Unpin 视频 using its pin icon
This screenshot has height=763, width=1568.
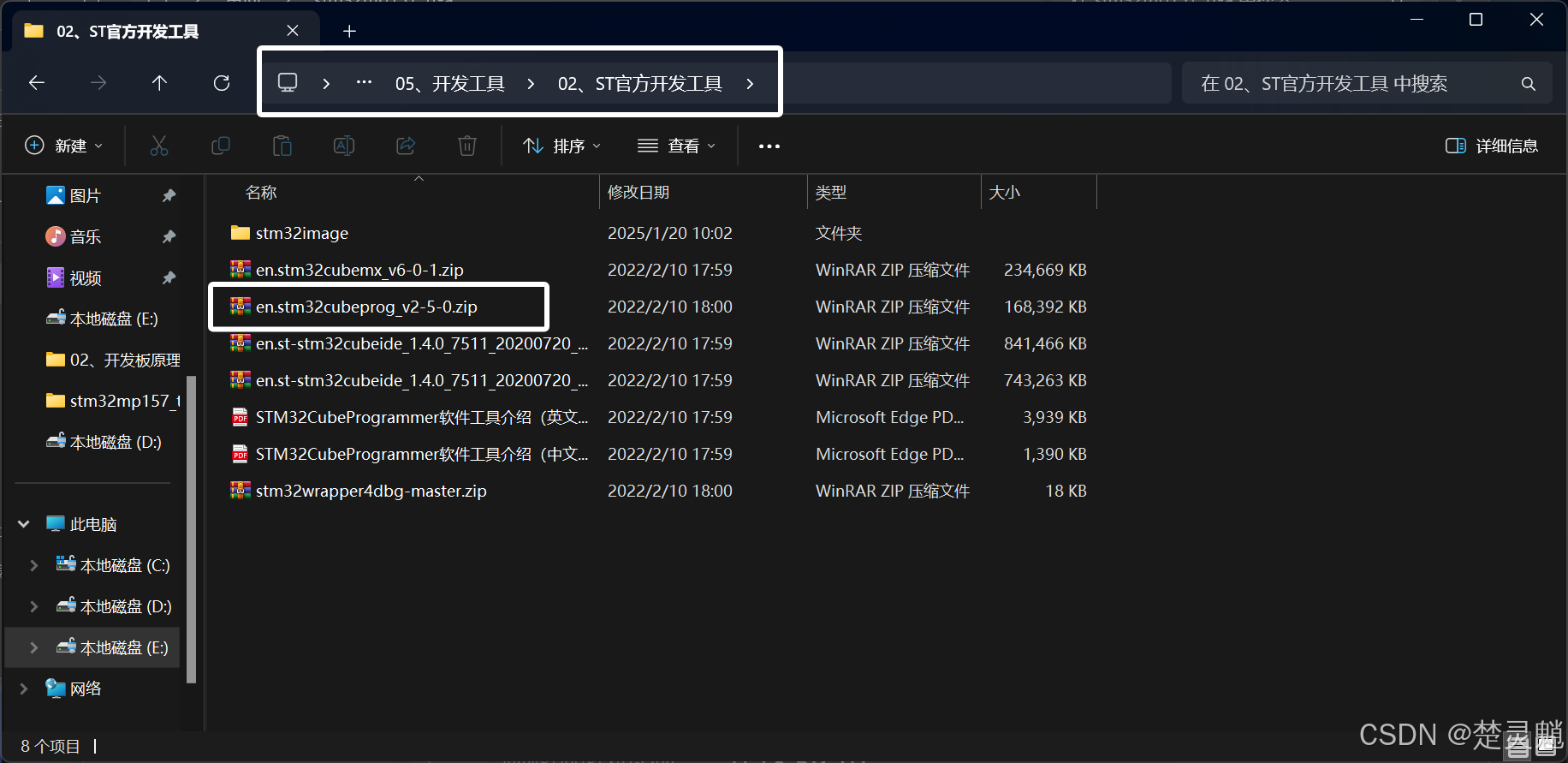tap(169, 278)
